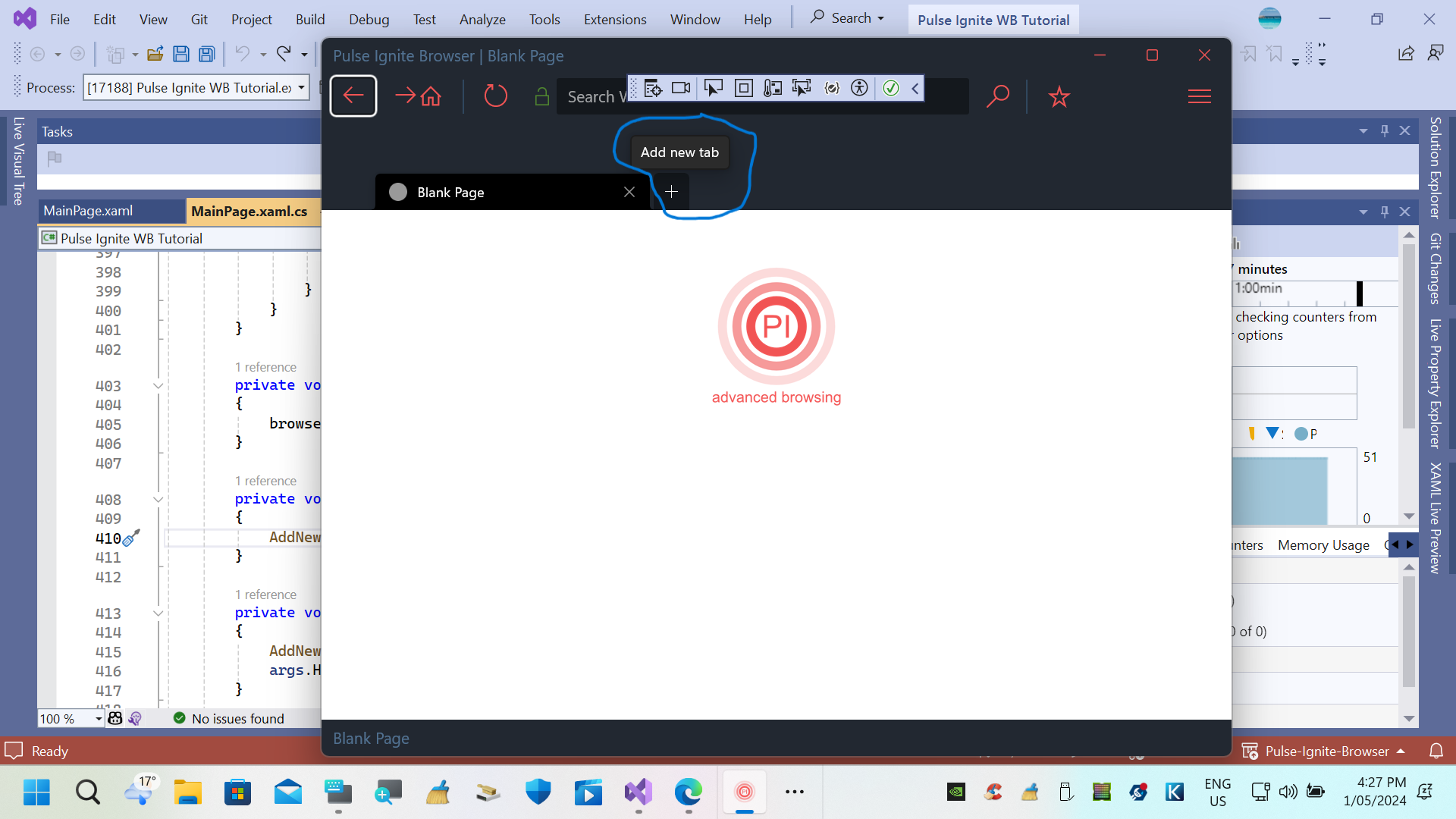The height and width of the screenshot is (819, 1456).
Task: Click the Go to Live Visual Tree icon
Action: (653, 89)
